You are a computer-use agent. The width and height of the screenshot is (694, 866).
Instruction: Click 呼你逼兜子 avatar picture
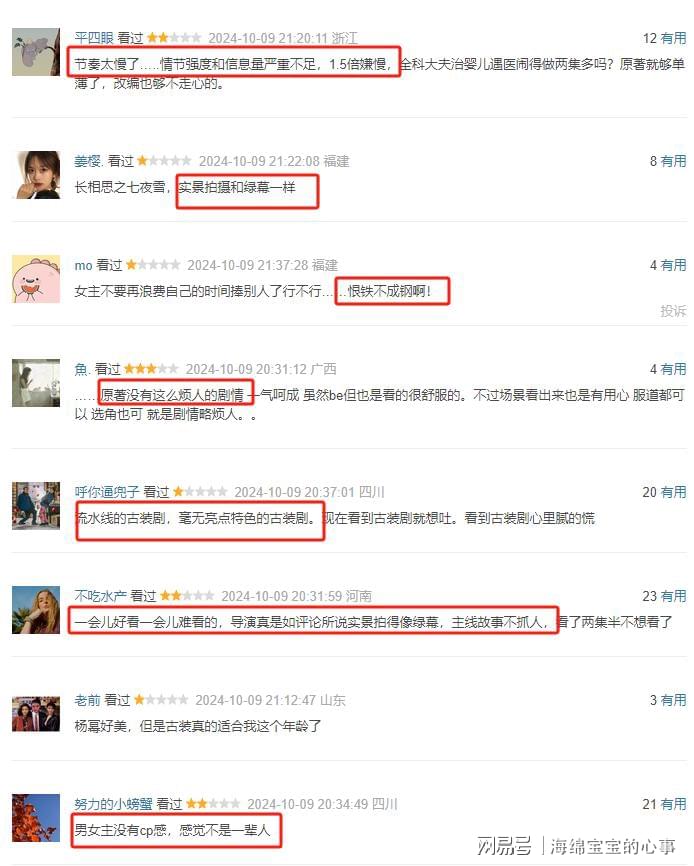click(36, 506)
